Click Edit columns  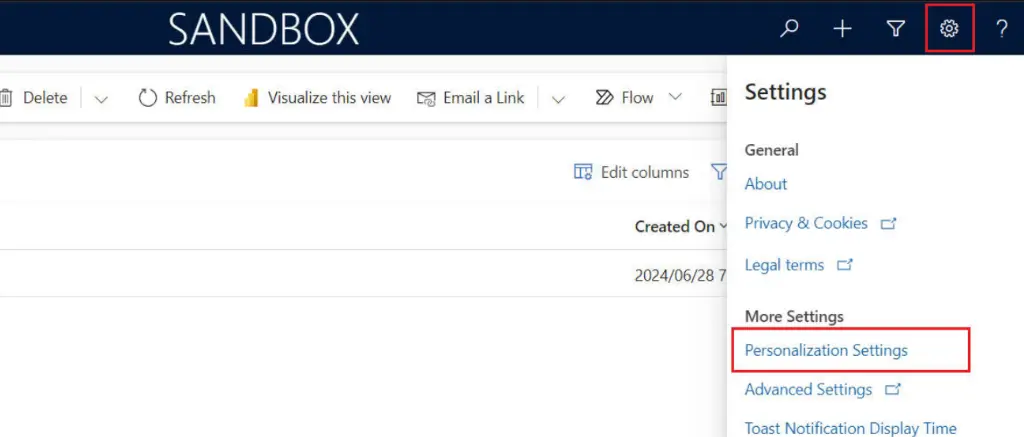[631, 173]
